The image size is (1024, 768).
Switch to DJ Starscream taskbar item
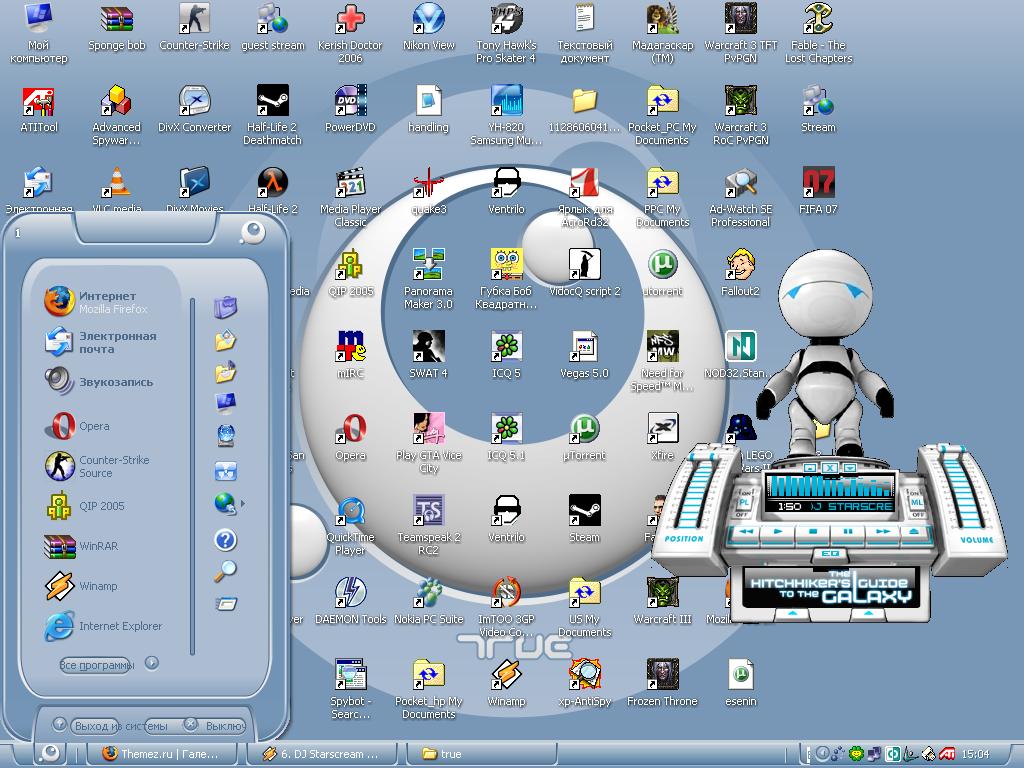pos(321,753)
